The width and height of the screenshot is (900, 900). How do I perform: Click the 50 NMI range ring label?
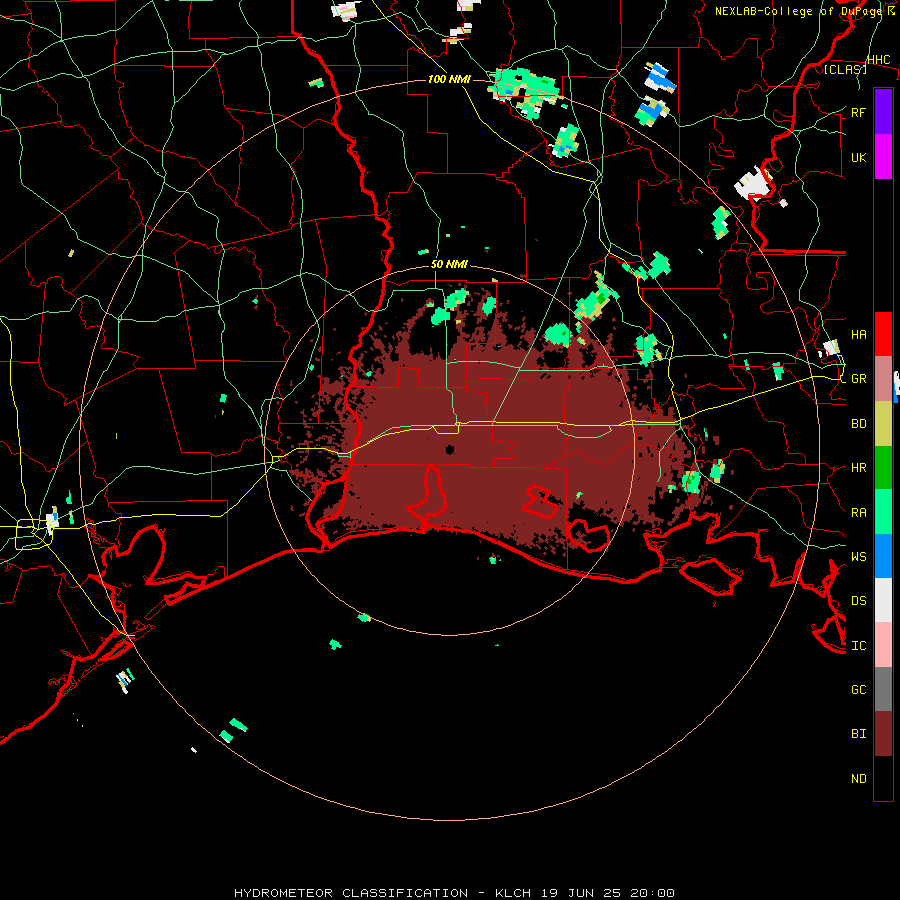449,265
